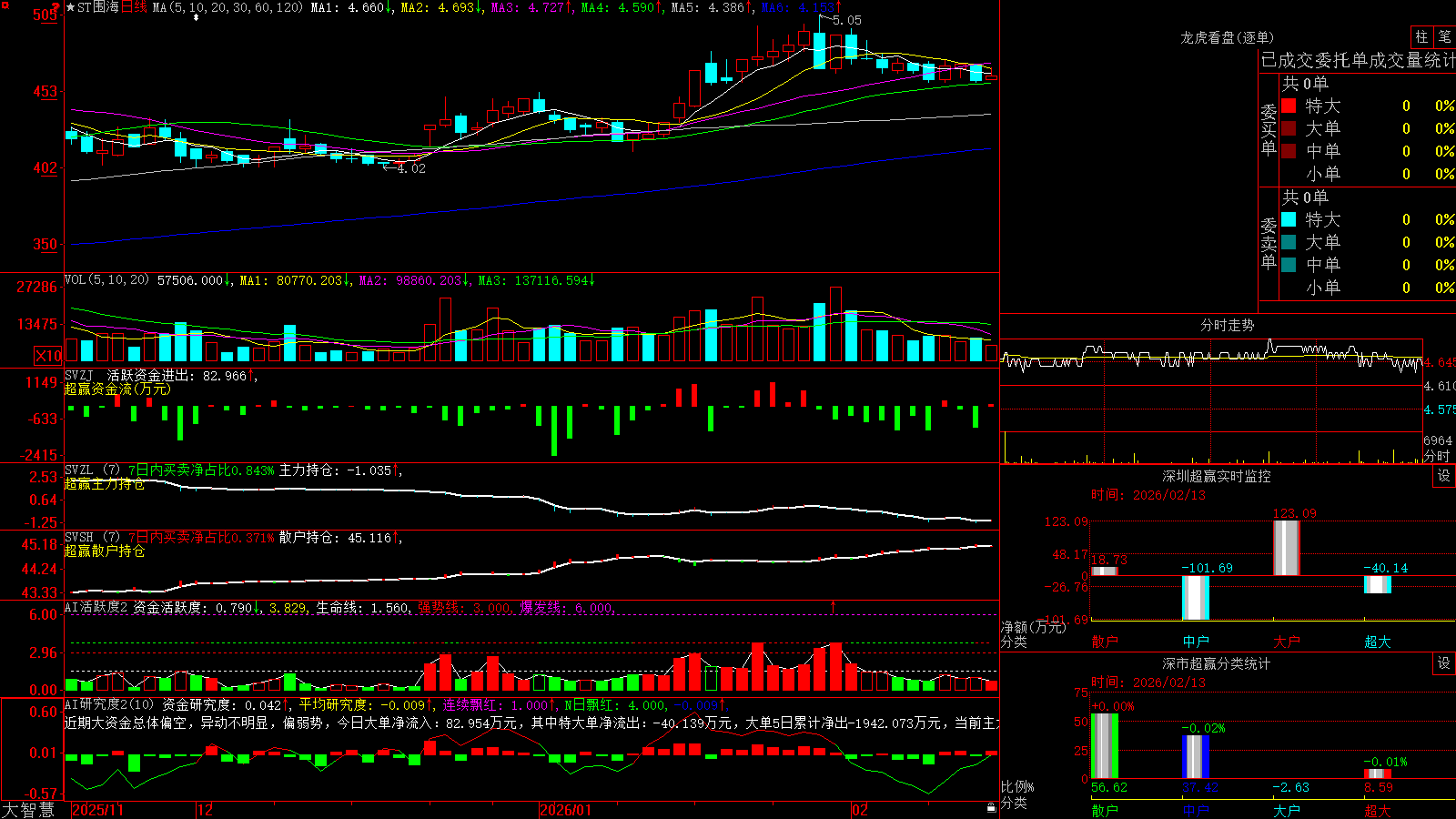The image size is (1456, 819).
Task: Click the 大智慧 logo label
Action: pyautogui.click(x=28, y=810)
